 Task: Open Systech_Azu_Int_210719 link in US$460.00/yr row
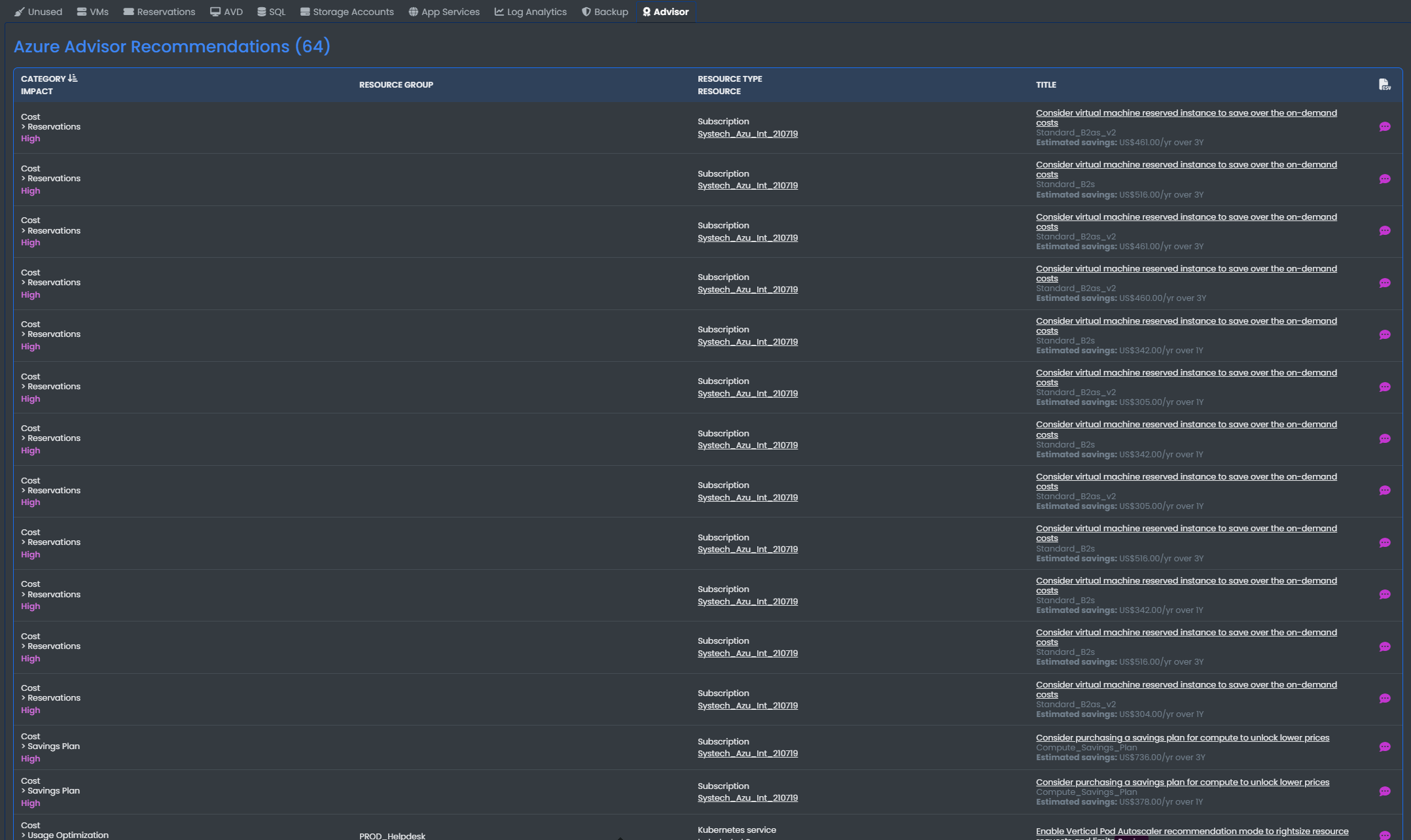pos(747,289)
